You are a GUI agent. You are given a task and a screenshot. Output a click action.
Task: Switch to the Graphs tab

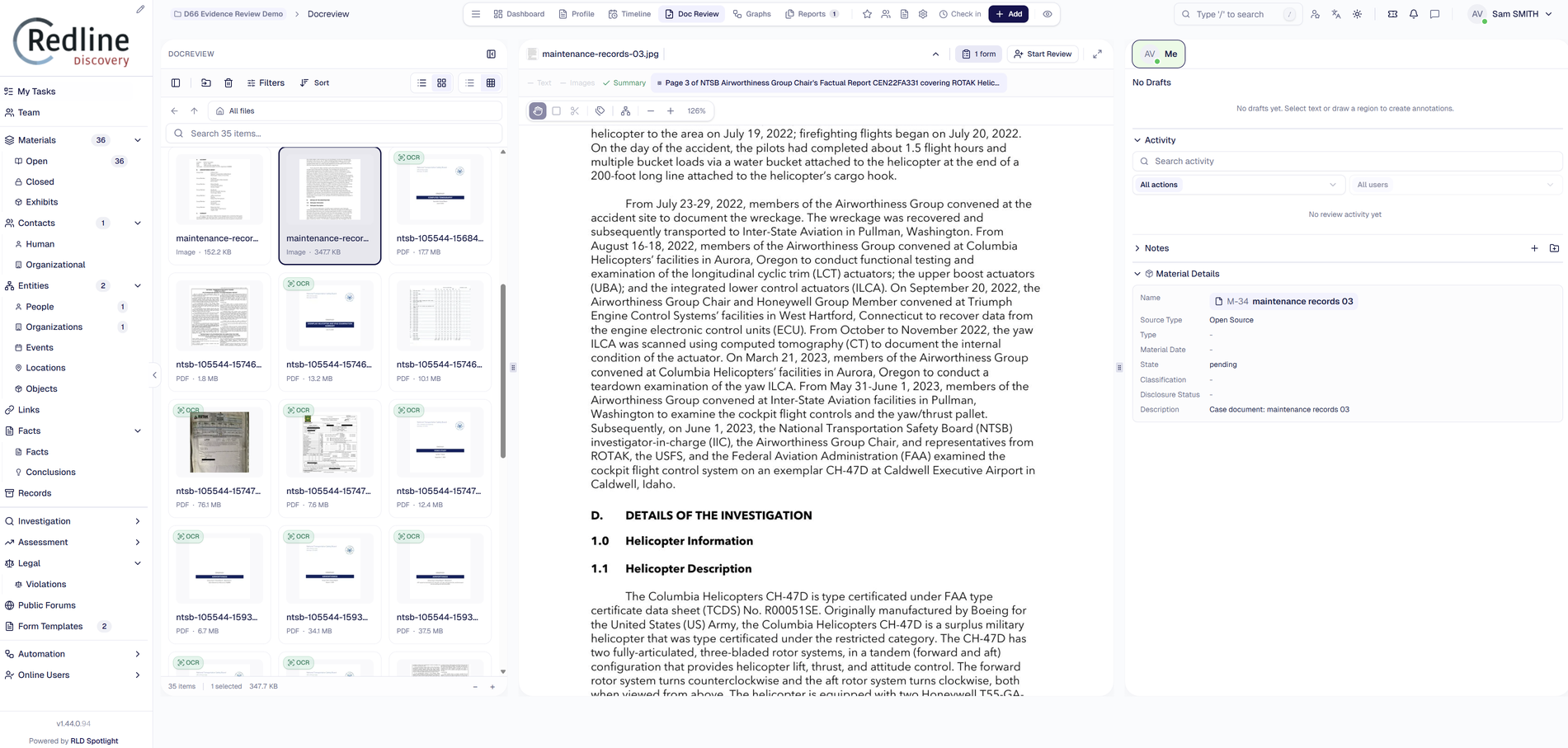tap(752, 14)
